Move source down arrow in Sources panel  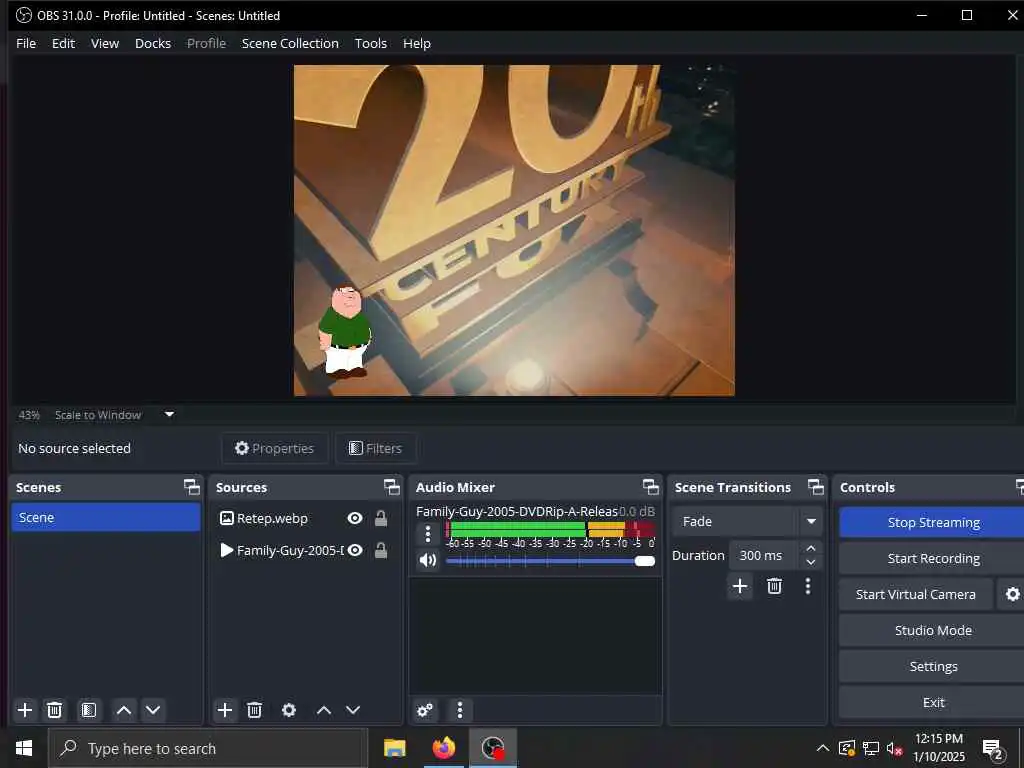point(353,710)
